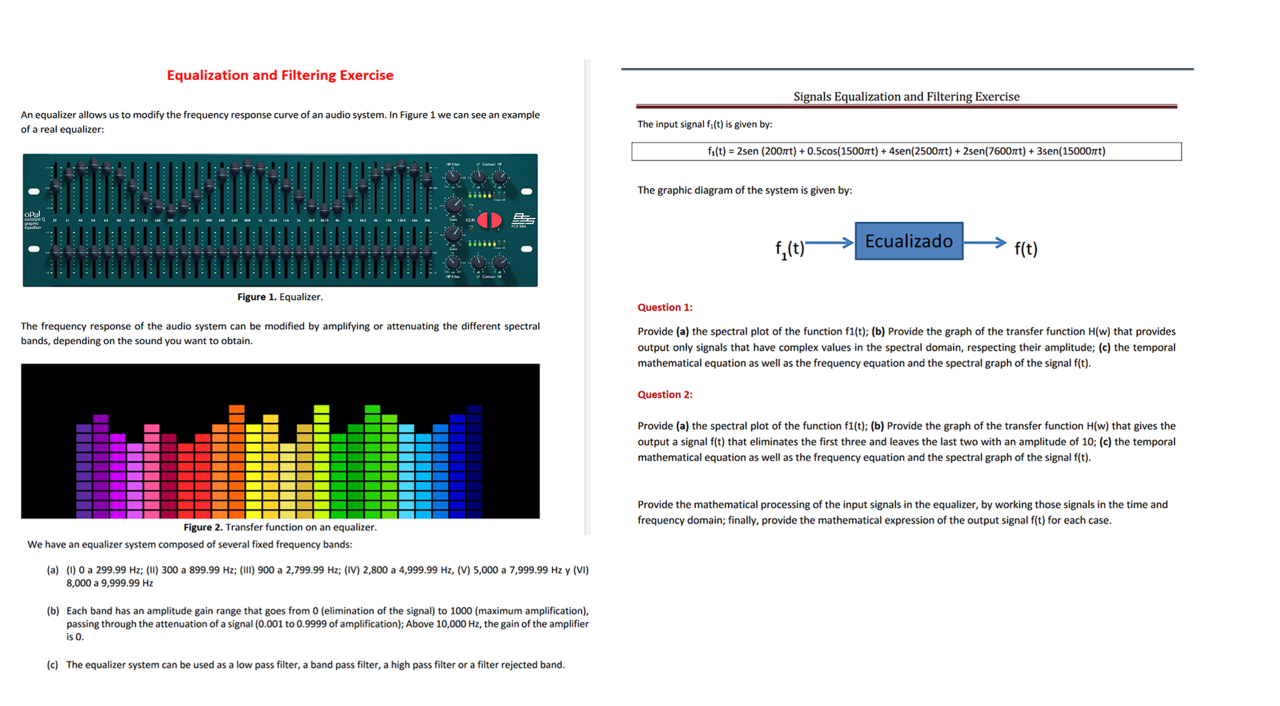The height and width of the screenshot is (706, 1280).
Task: Click the green LED on the equalizer meter
Action: coord(470,196)
